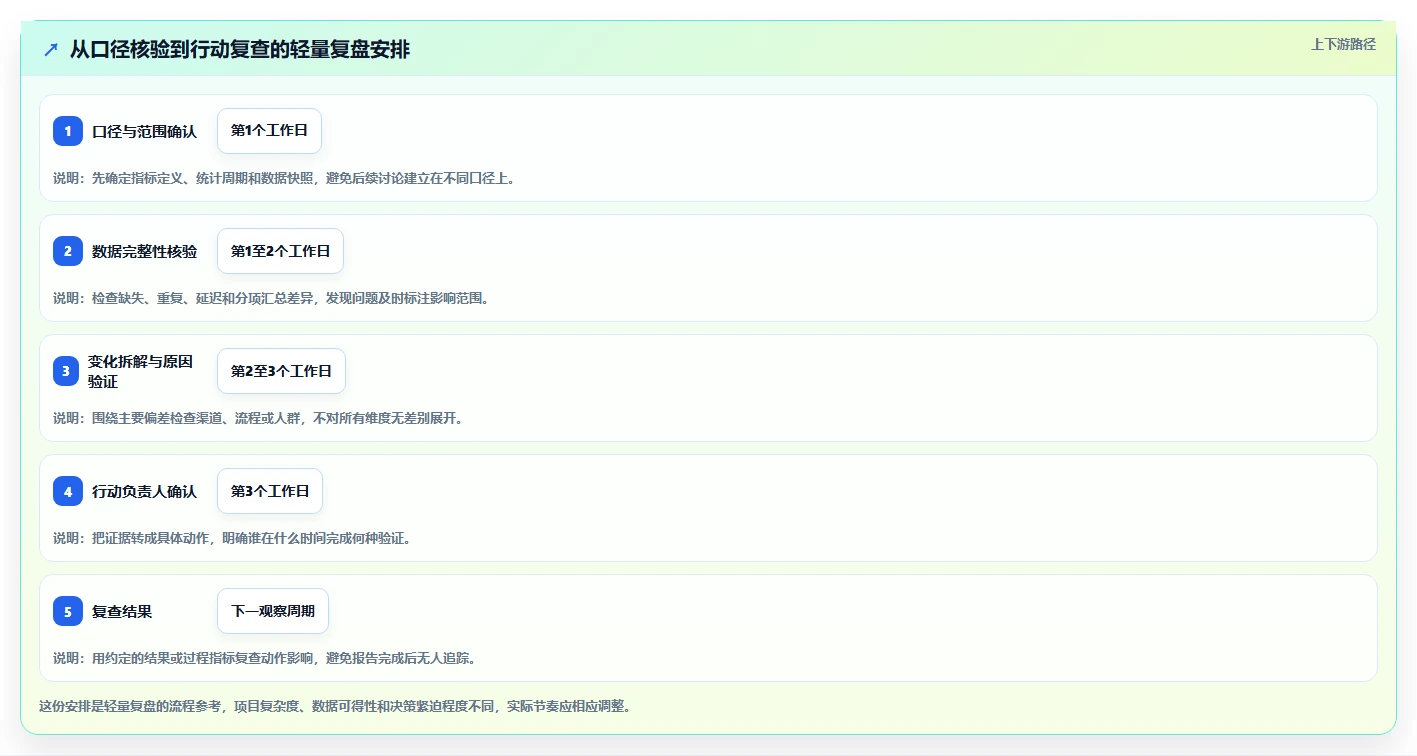This screenshot has height=756, width=1417.
Task: Click the description starting 检查缺失、重复
Action: 271,298
